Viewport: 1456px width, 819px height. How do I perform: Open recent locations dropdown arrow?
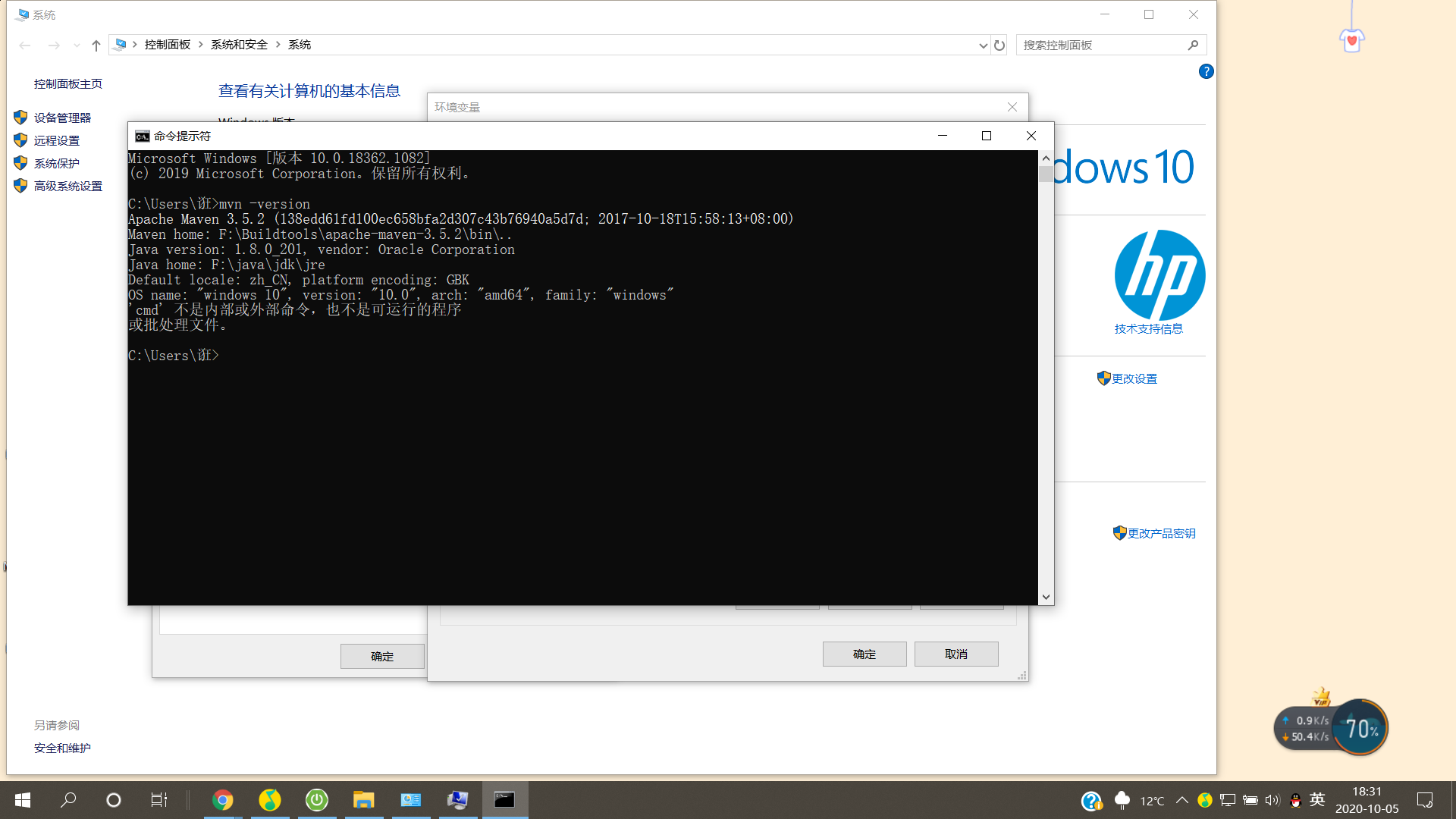pyautogui.click(x=77, y=45)
